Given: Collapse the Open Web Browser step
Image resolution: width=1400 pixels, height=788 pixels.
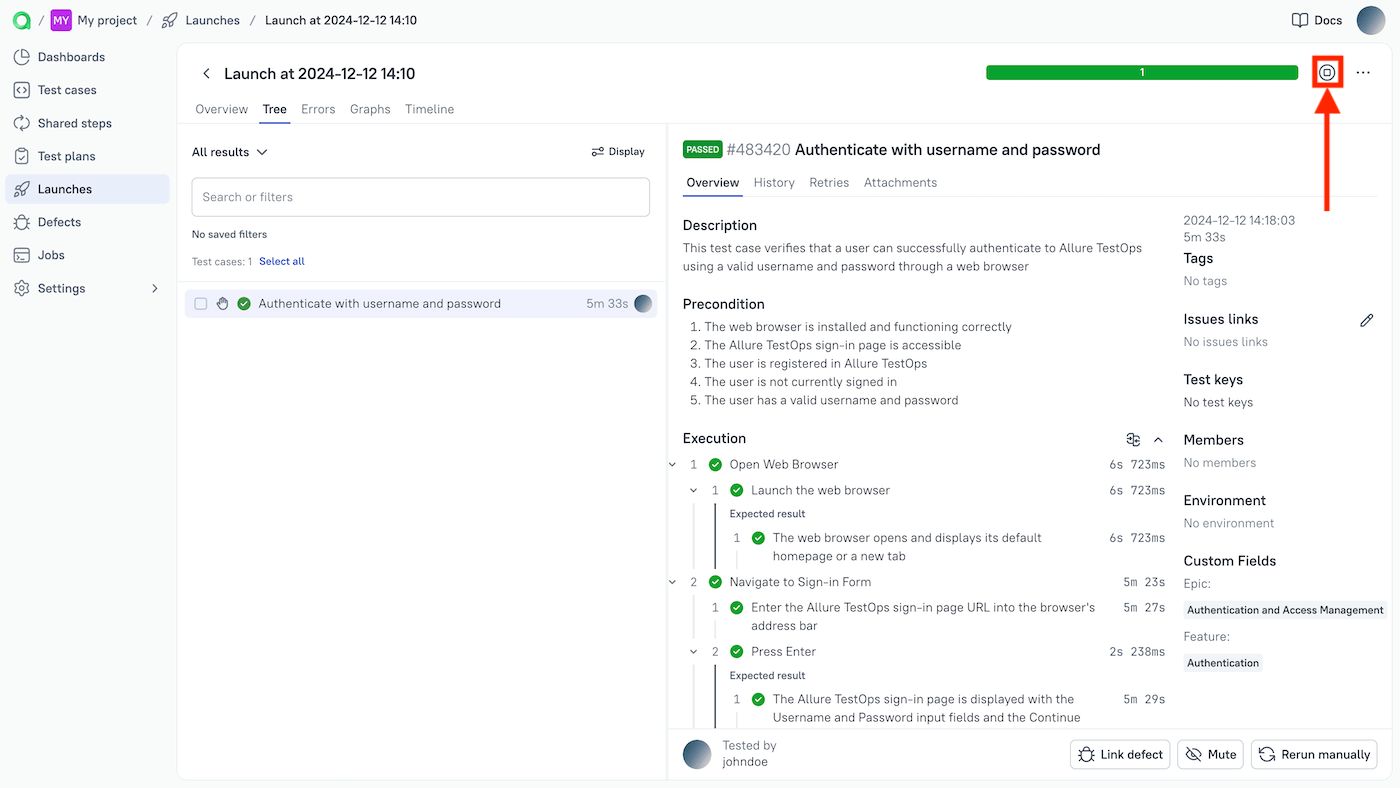Looking at the screenshot, I should pos(673,465).
